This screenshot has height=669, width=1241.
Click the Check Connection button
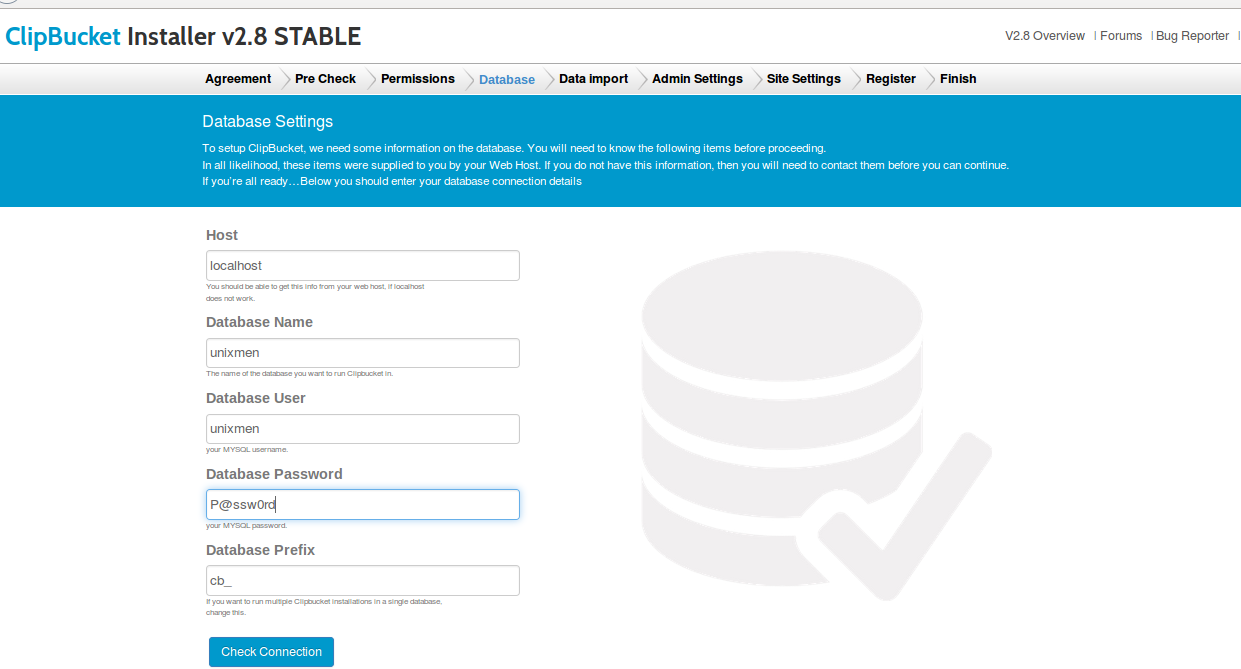point(271,652)
